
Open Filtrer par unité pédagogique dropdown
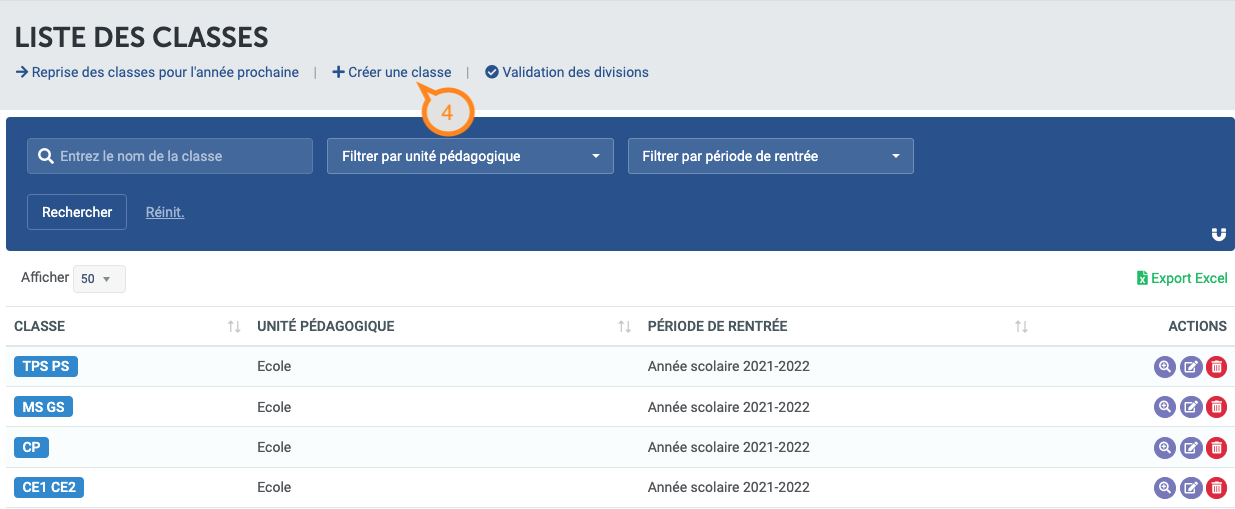pyautogui.click(x=470, y=156)
